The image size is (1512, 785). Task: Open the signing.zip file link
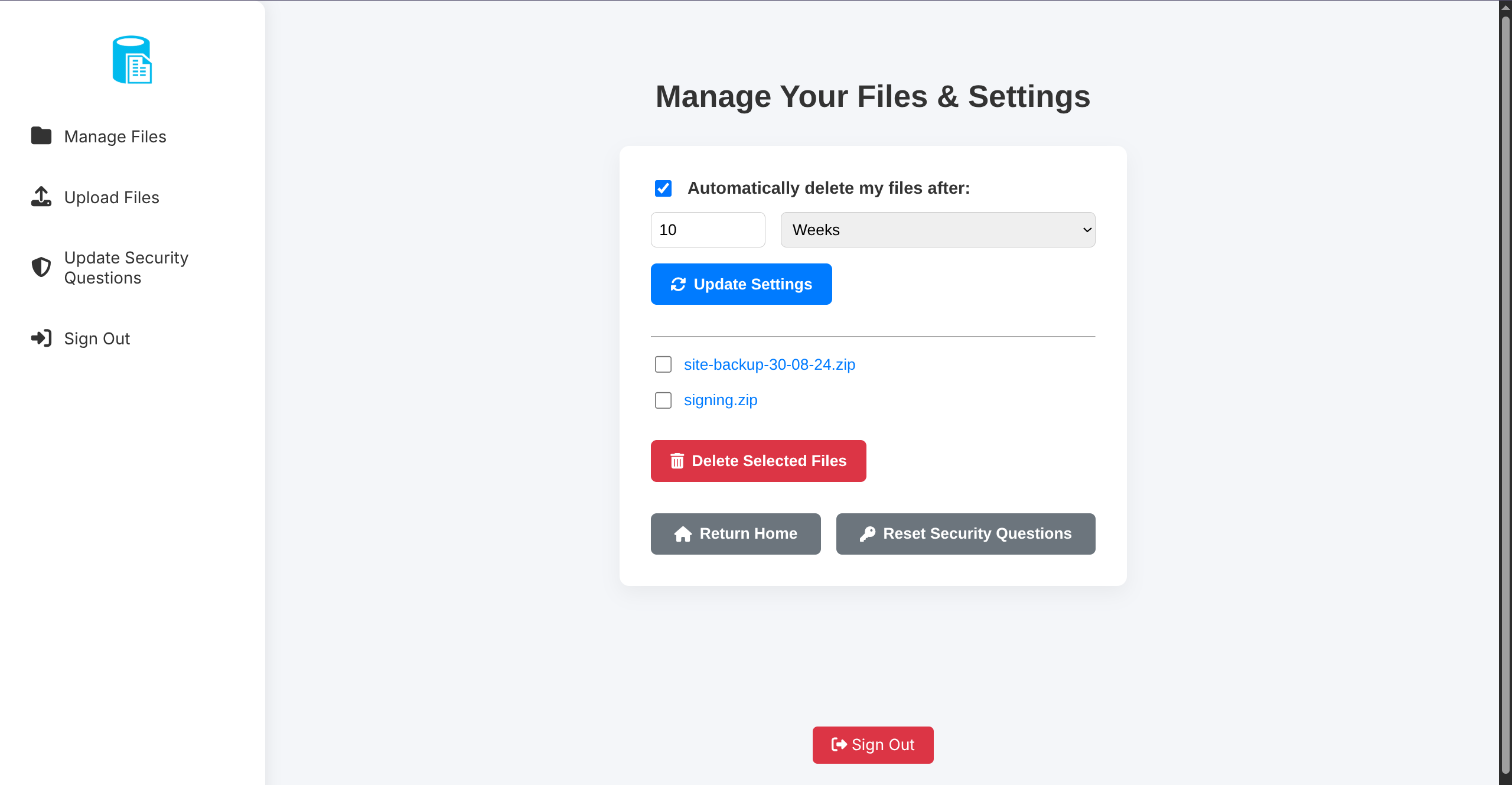(x=721, y=400)
